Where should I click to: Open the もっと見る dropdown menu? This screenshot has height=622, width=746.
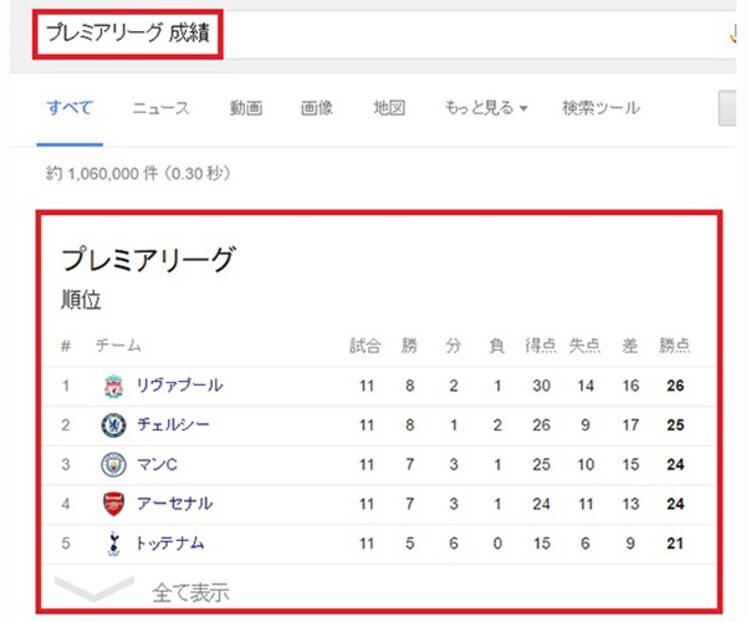coord(486,108)
